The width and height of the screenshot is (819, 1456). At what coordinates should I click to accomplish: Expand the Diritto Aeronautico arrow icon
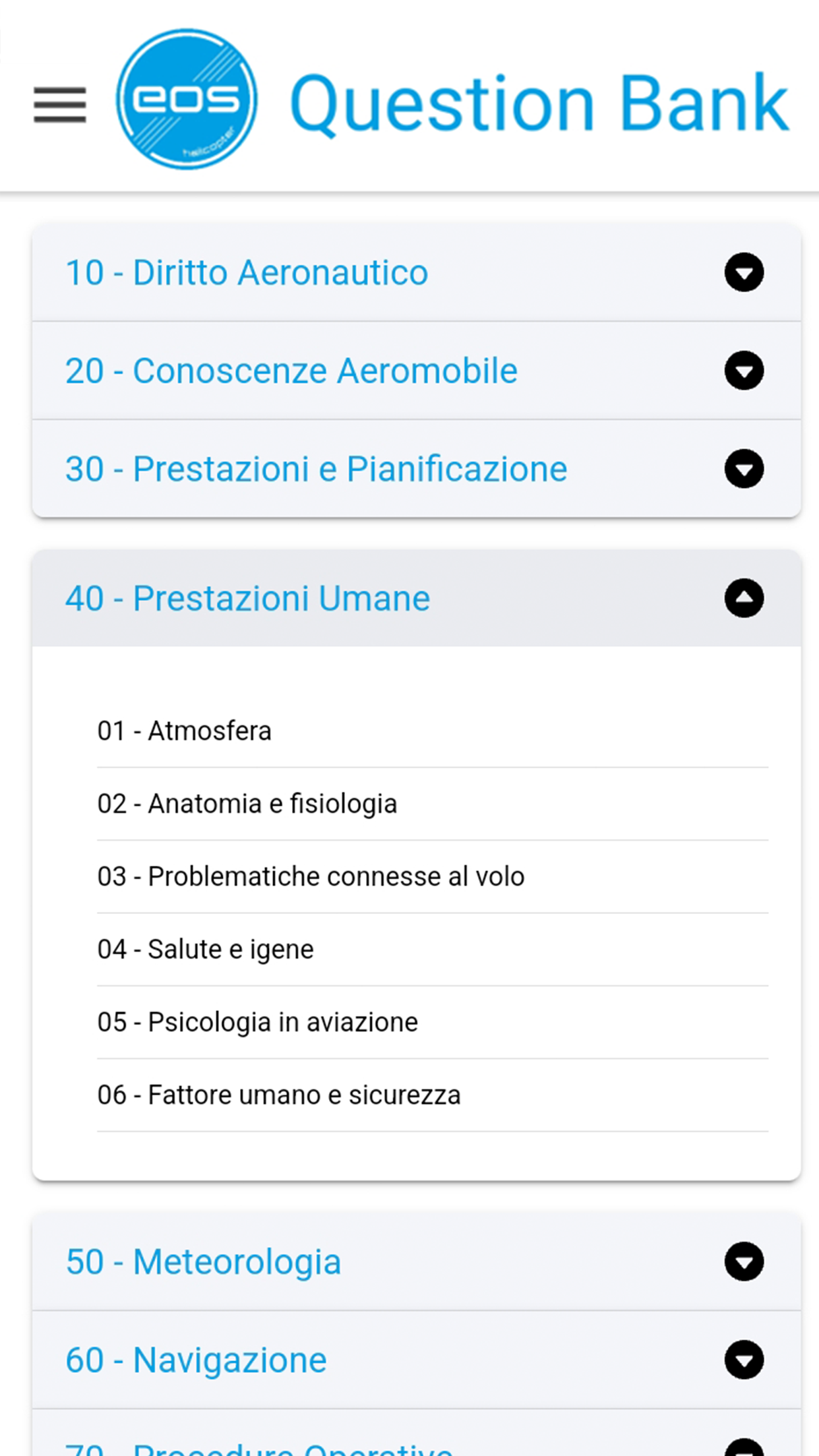click(744, 272)
